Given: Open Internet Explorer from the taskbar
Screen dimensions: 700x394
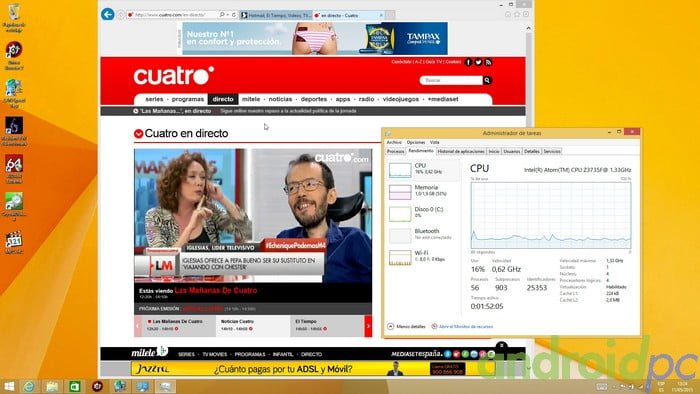Looking at the screenshot, I should coord(29,386).
